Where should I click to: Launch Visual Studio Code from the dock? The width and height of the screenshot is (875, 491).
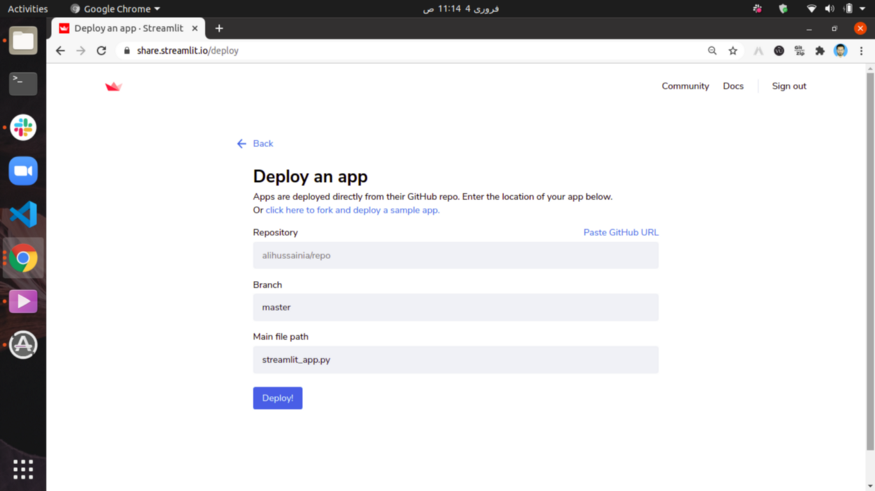coord(23,214)
